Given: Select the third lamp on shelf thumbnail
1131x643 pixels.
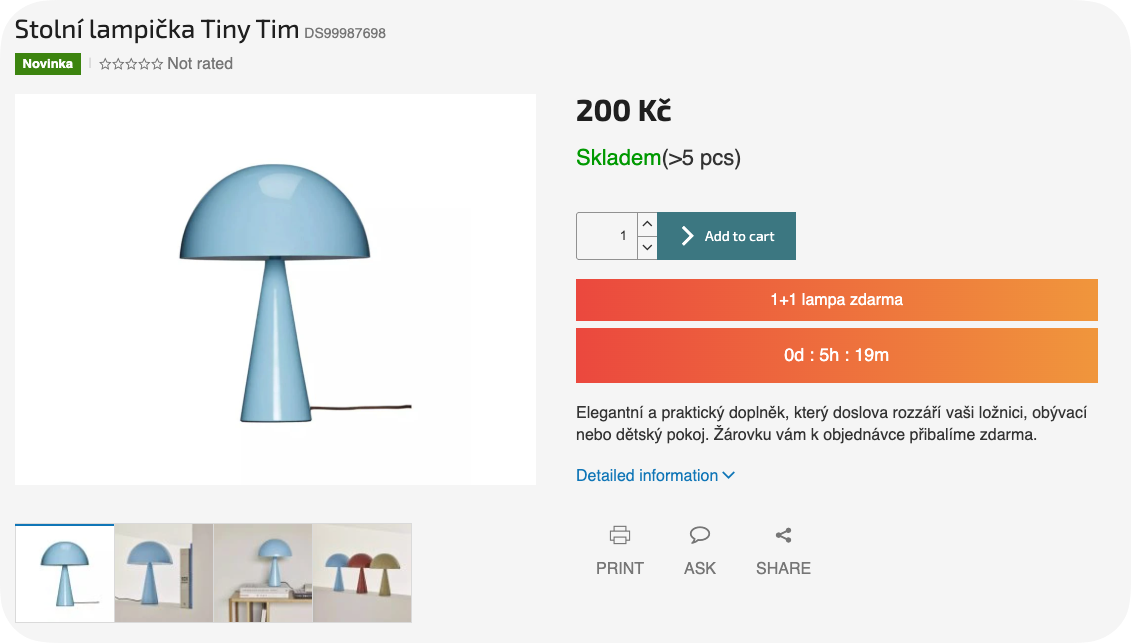Looking at the screenshot, I should click(x=263, y=573).
